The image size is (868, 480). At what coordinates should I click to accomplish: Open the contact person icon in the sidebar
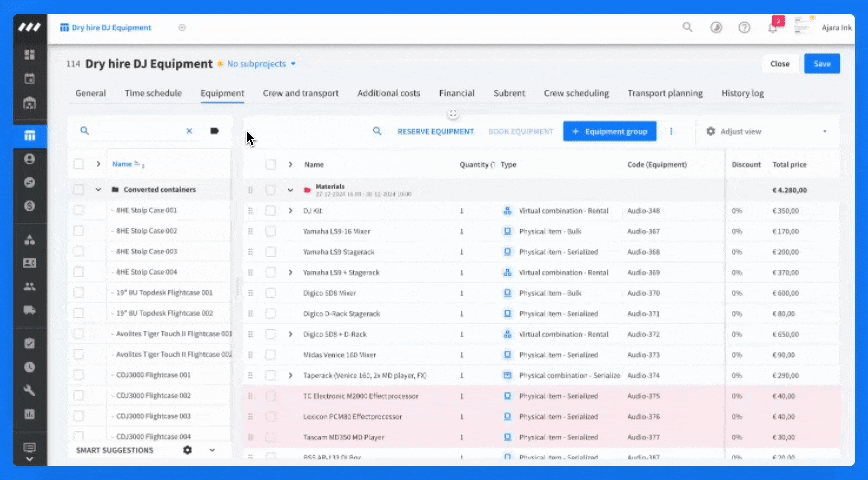pyautogui.click(x=30, y=159)
